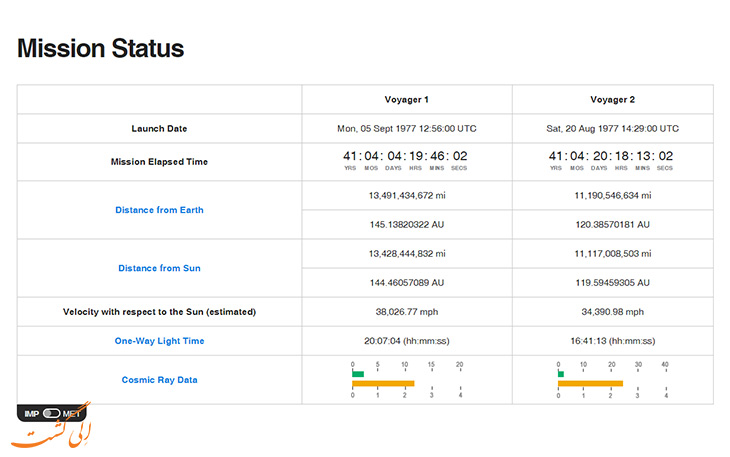Open the Cosmic Ray Data link
730x457 pixels.
(159, 380)
